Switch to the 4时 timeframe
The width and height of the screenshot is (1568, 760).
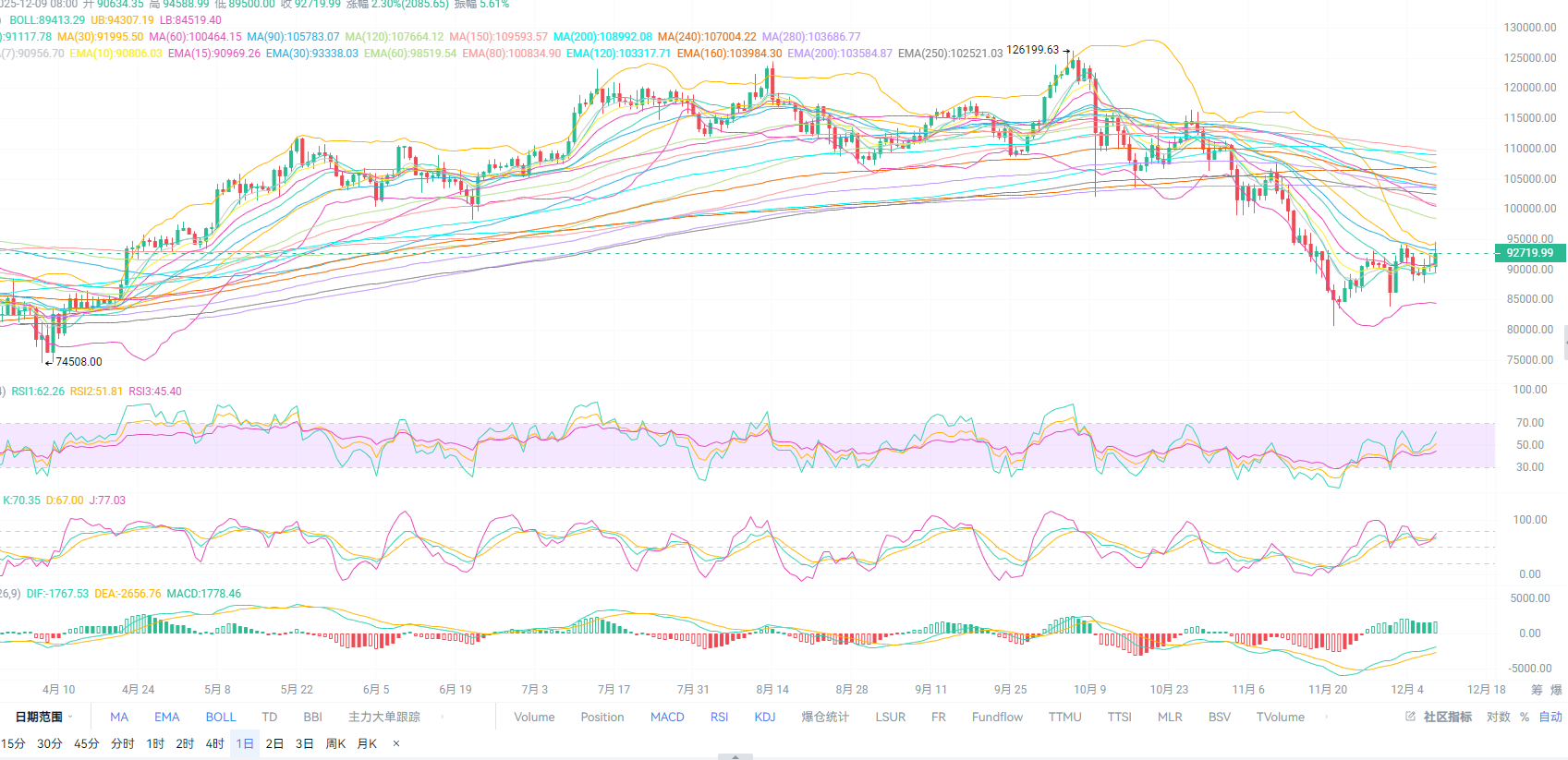(x=214, y=743)
